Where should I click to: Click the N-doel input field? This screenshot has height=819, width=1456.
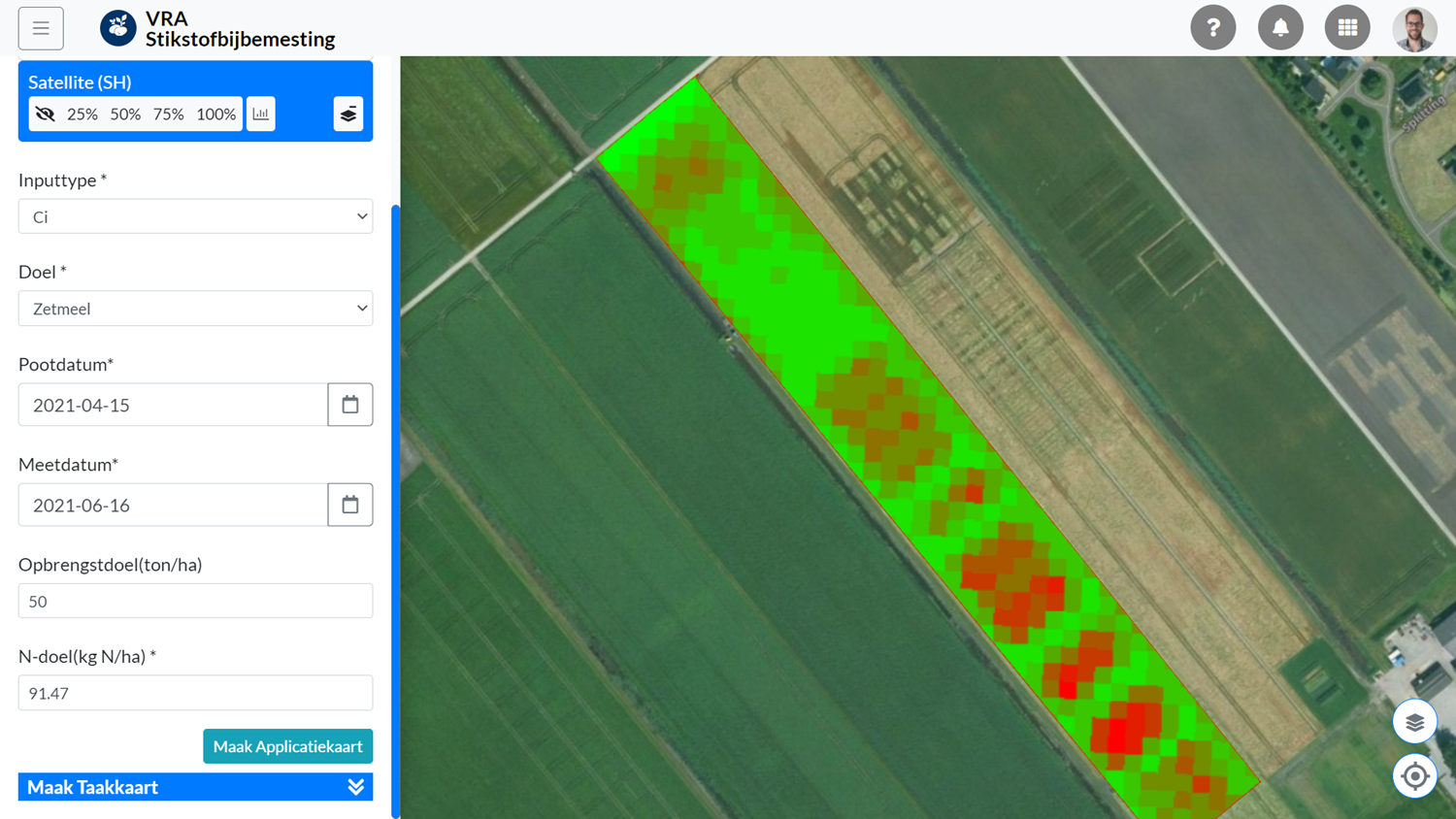coord(195,693)
